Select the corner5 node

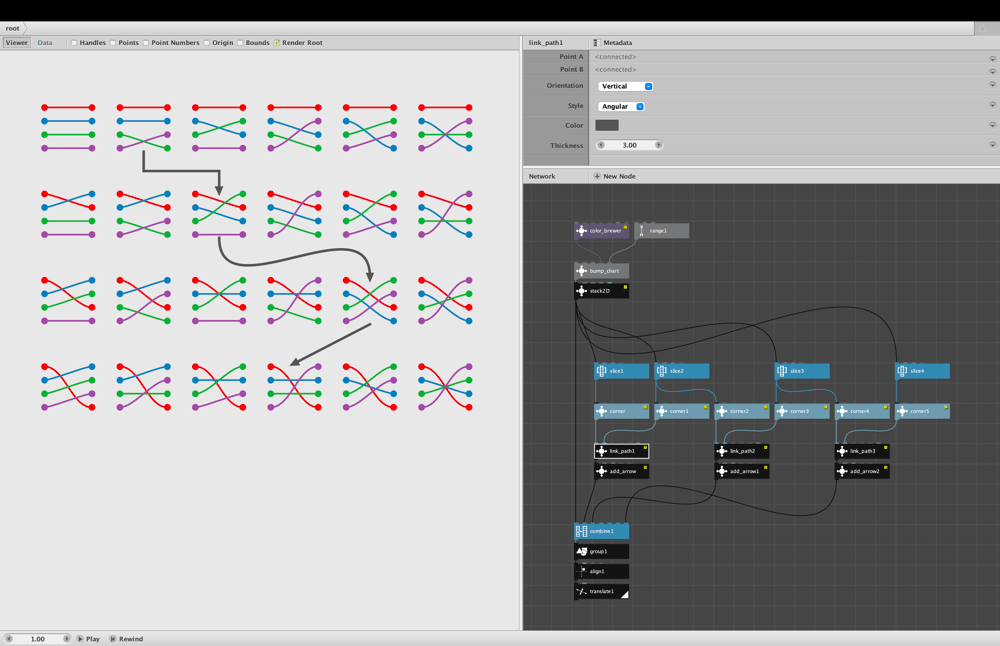tap(923, 411)
